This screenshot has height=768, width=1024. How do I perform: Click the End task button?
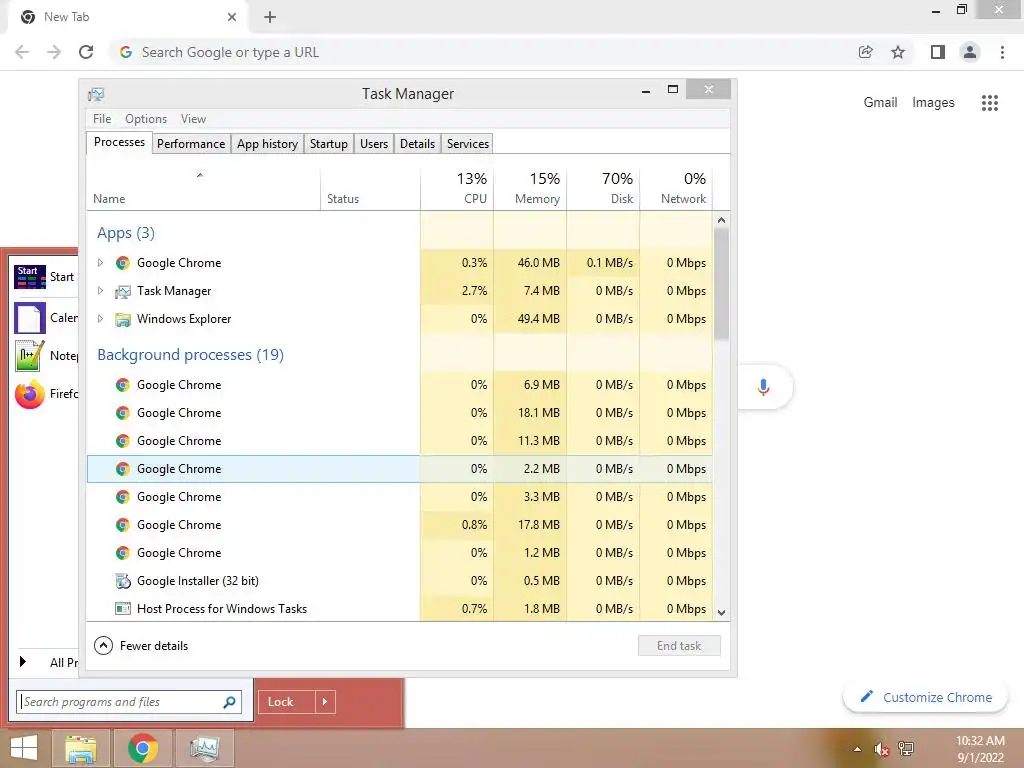click(x=679, y=646)
